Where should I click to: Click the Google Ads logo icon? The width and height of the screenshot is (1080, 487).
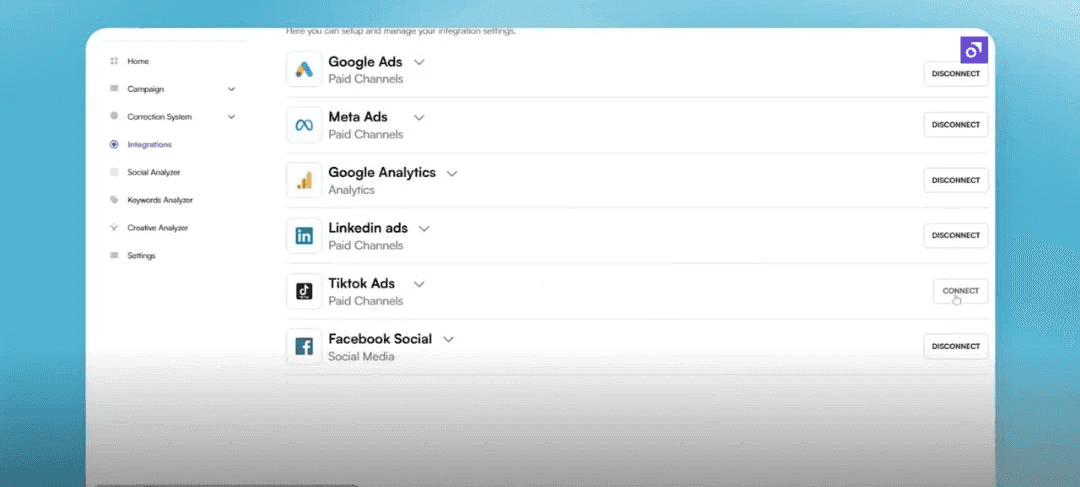tap(304, 69)
